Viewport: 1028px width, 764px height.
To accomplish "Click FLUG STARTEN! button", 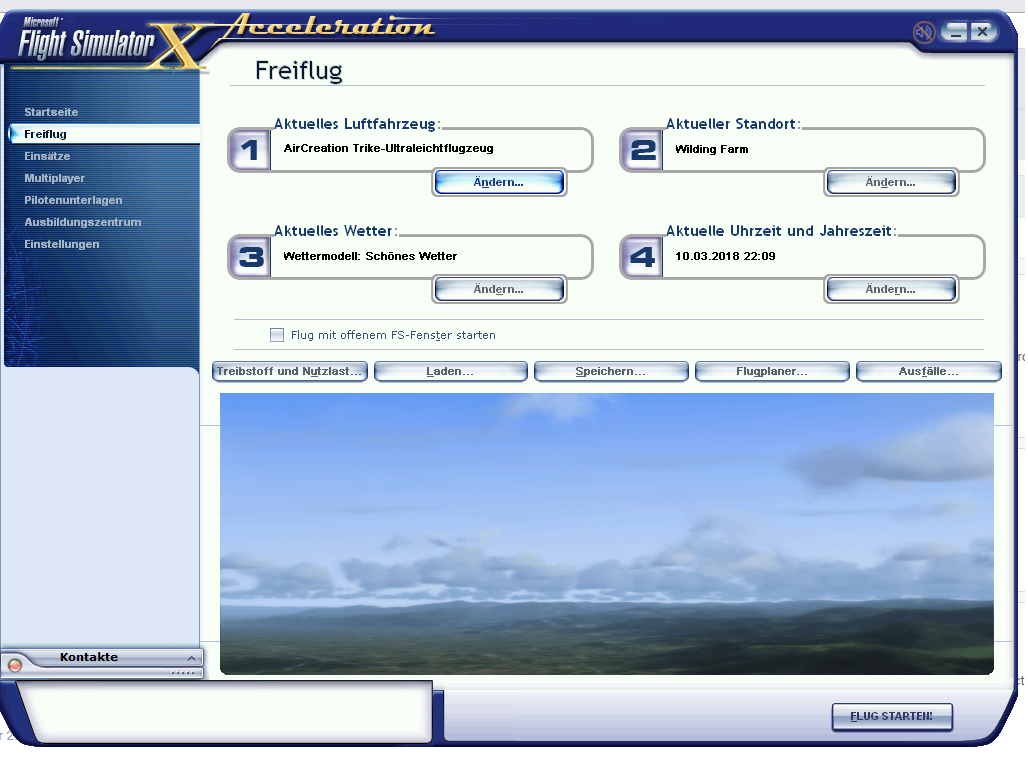I will (892, 717).
